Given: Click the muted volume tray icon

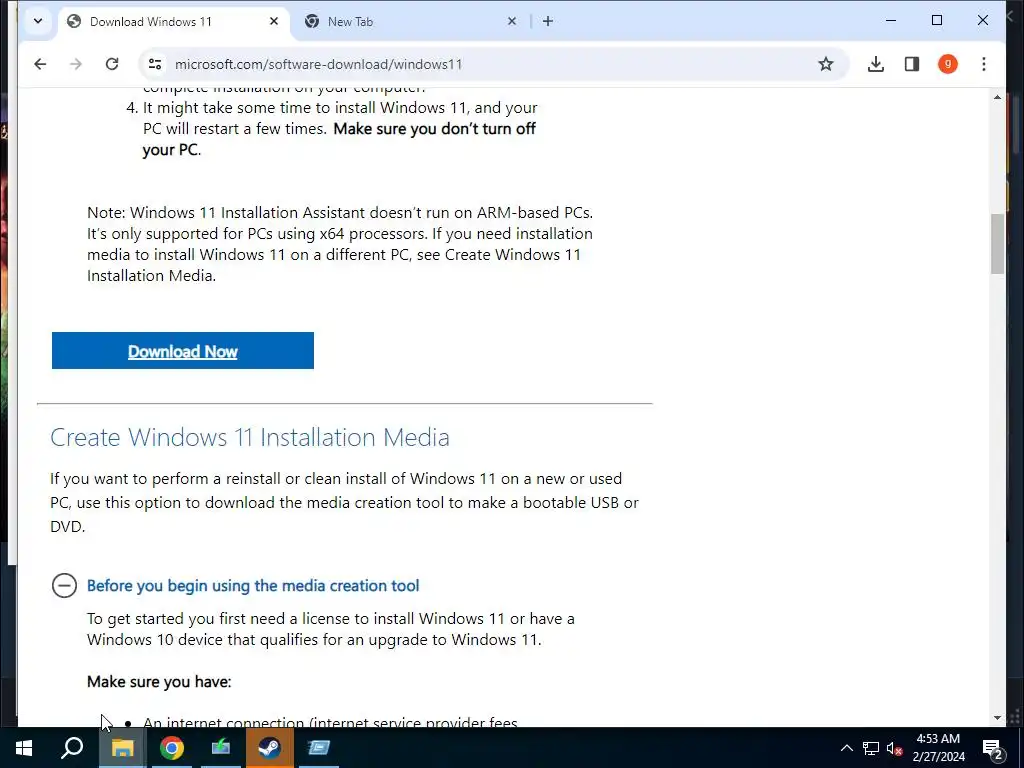Looking at the screenshot, I should pos(894,748).
